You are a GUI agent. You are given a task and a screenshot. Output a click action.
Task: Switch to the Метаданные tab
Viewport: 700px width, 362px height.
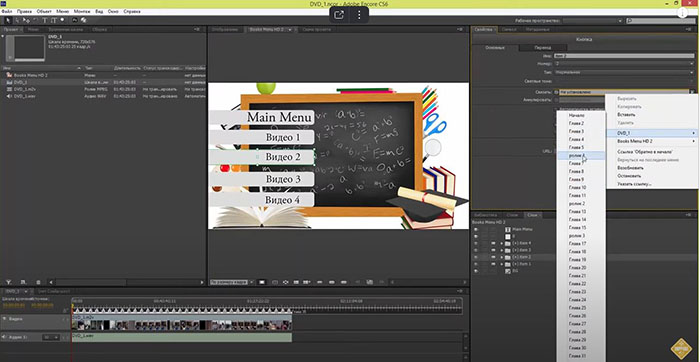pos(537,29)
